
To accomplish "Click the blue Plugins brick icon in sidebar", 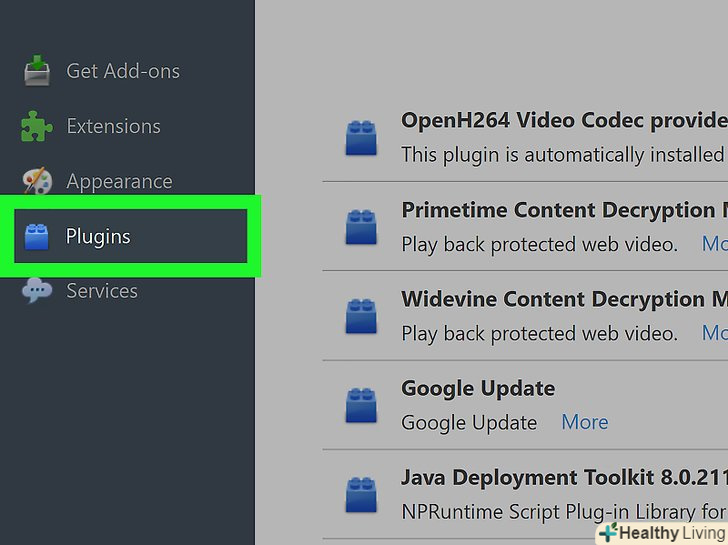I will point(37,237).
